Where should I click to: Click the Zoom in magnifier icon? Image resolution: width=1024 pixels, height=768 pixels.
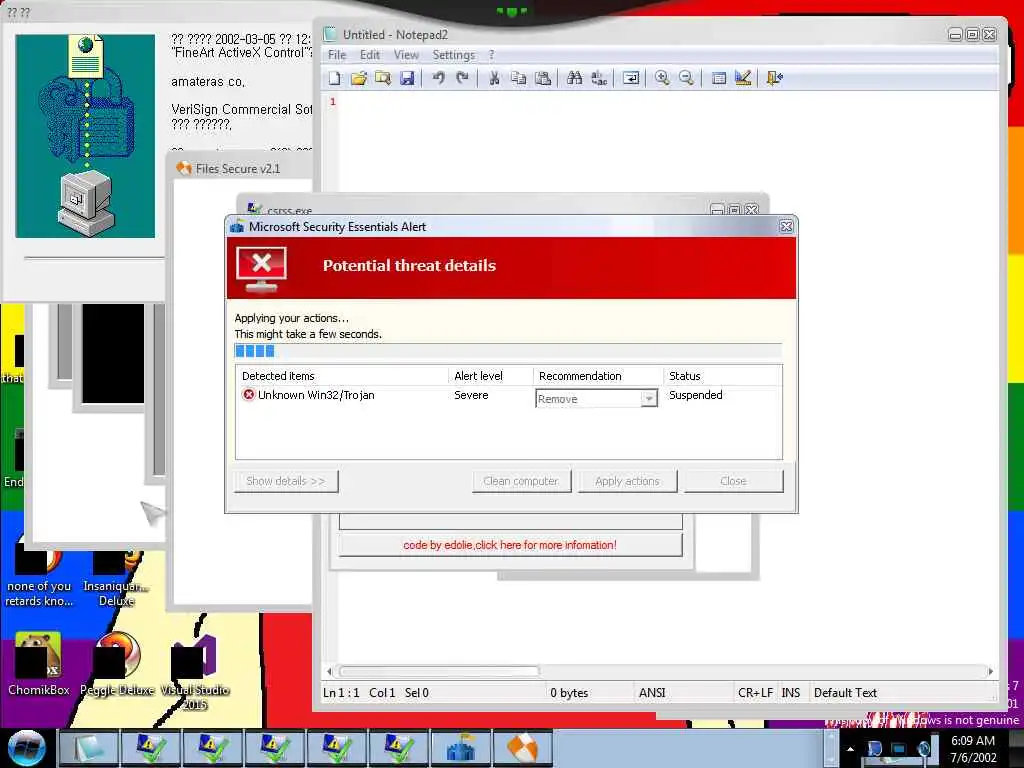[x=662, y=78]
